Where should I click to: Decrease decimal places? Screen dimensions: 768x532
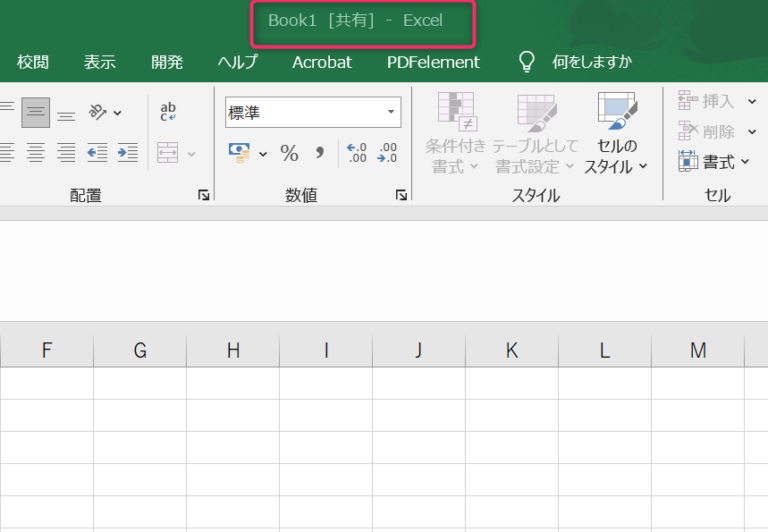click(x=387, y=153)
